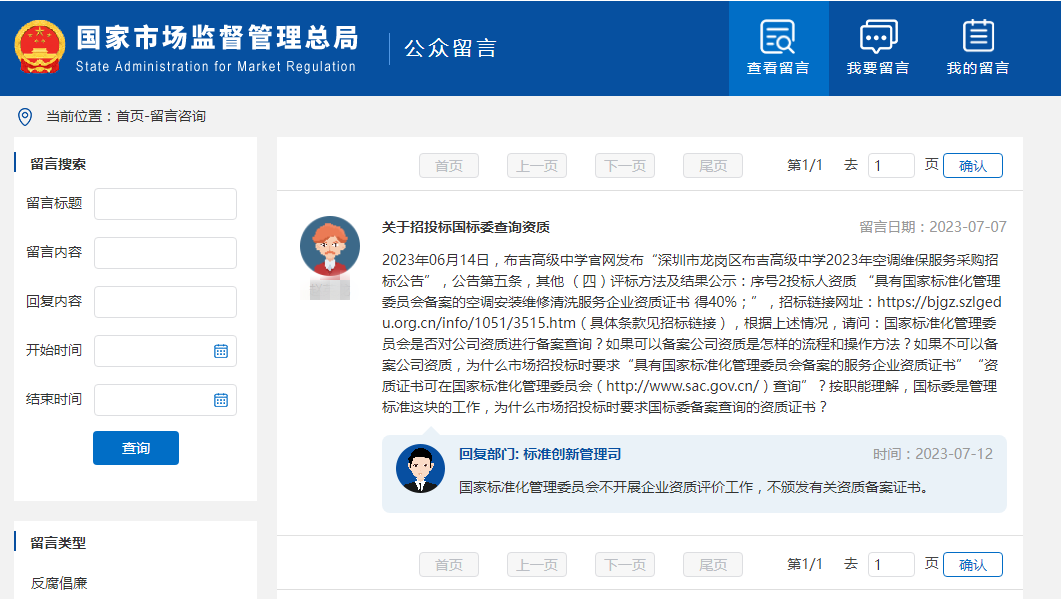Focus the 留言标题 input field
Image resolution: width=1061 pixels, height=599 pixels.
click(x=166, y=204)
